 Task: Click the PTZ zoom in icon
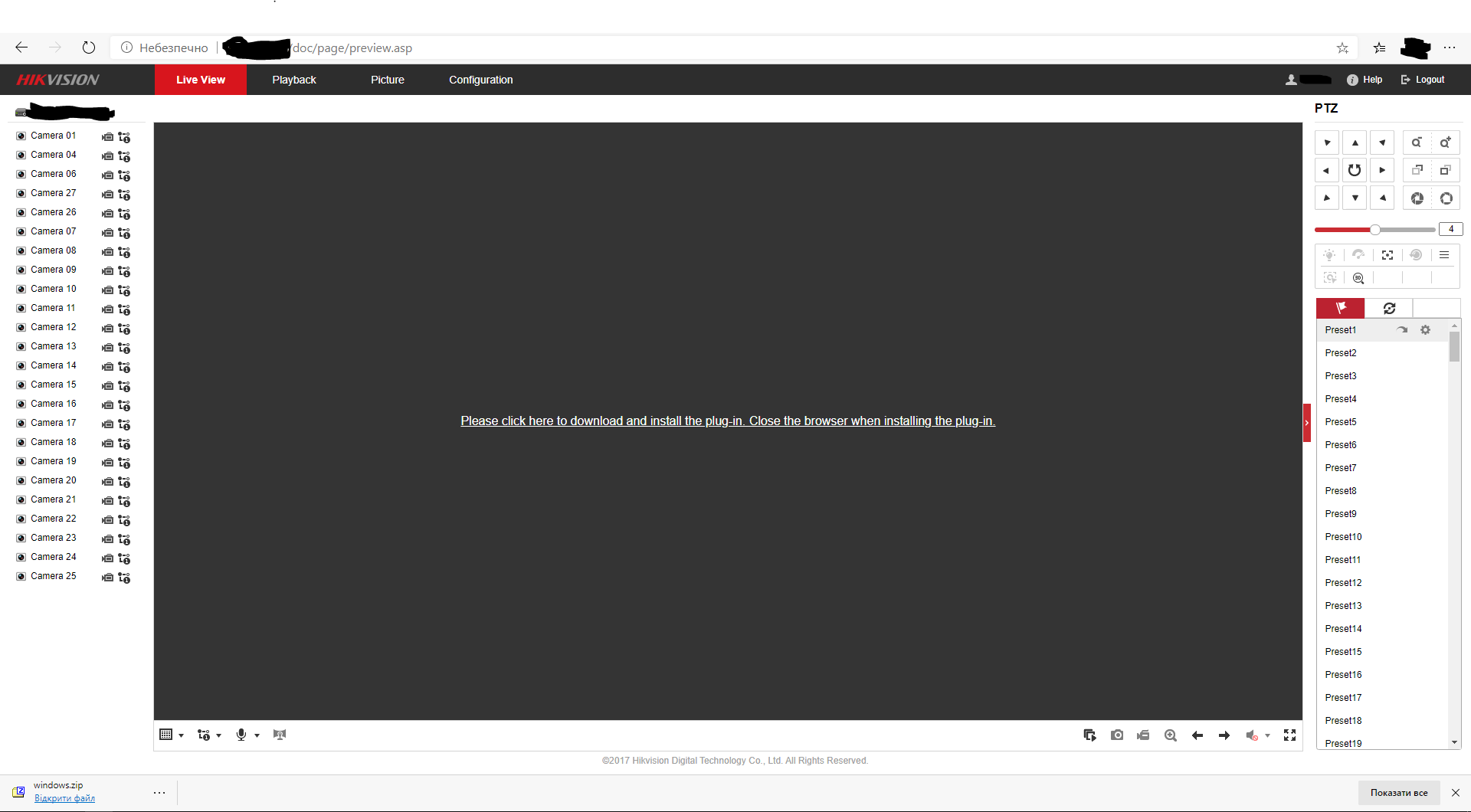(1445, 142)
